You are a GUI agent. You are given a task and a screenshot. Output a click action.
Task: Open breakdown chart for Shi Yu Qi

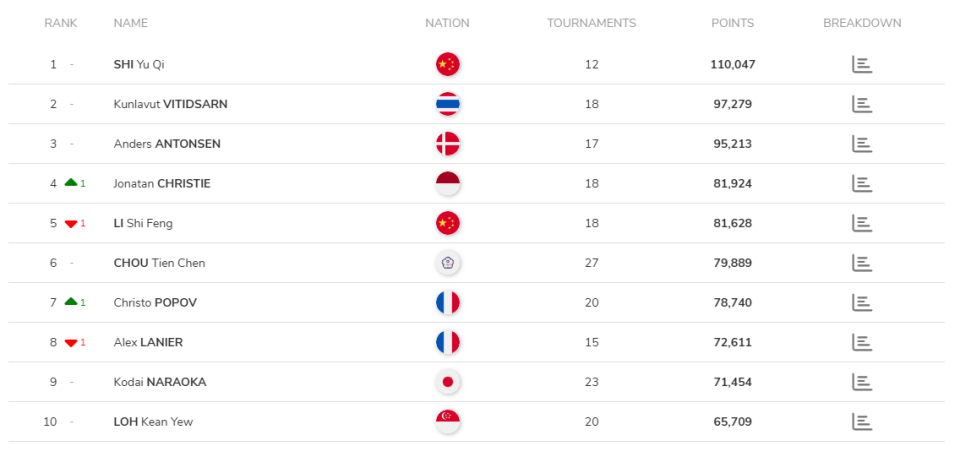click(x=861, y=64)
